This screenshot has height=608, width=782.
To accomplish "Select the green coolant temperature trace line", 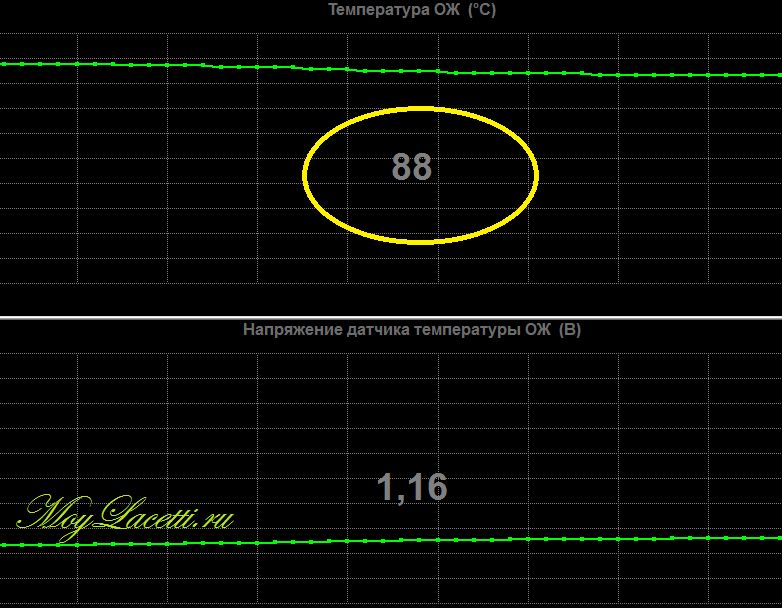I will 391,70.
